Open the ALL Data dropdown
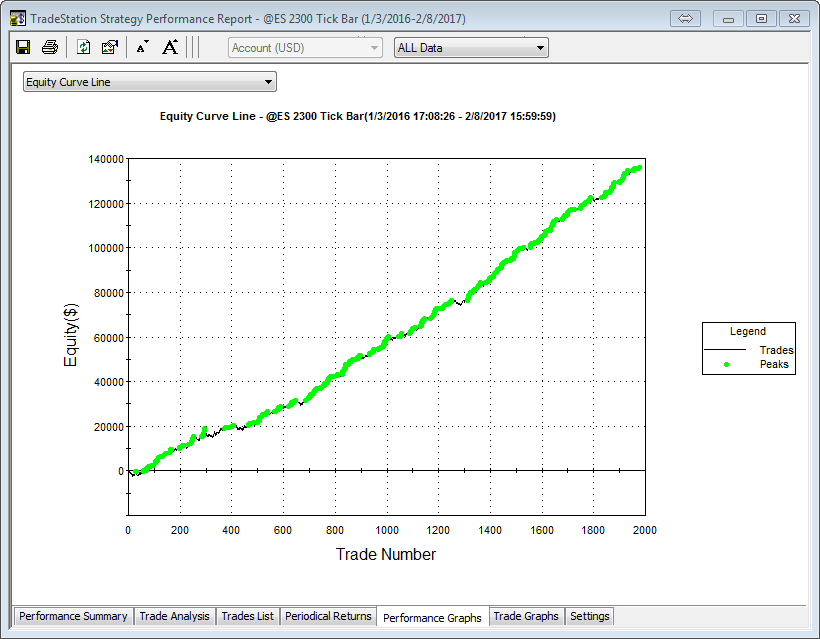Image resolution: width=820 pixels, height=639 pixels. [x=471, y=47]
